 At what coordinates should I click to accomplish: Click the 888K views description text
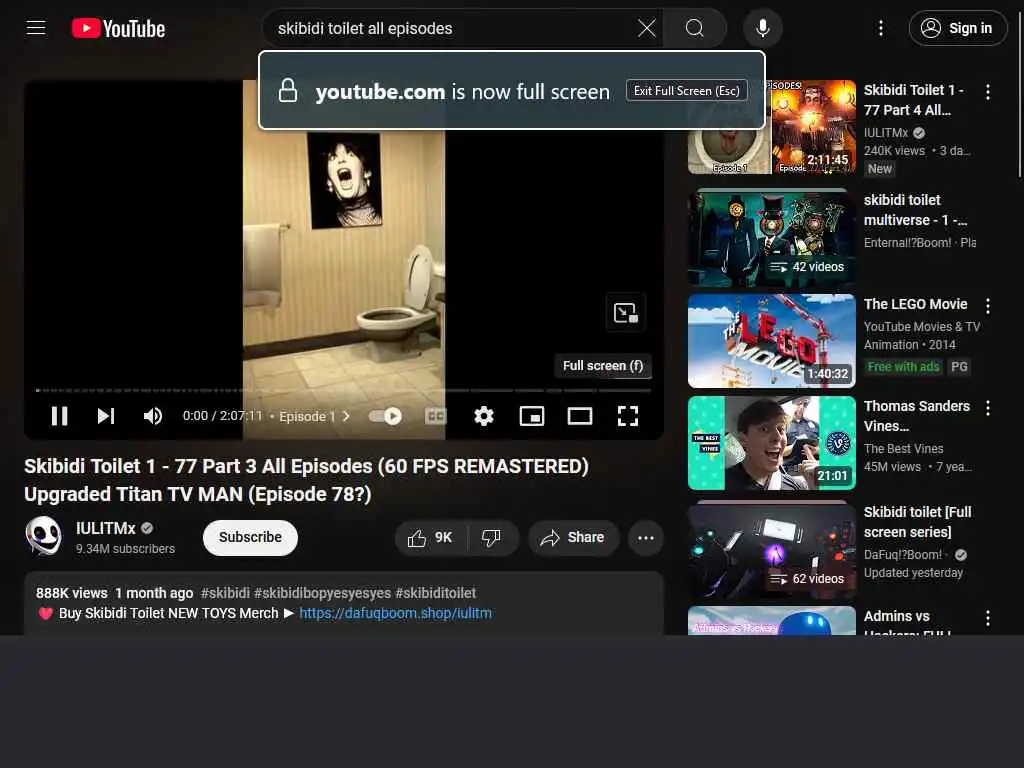coord(71,593)
